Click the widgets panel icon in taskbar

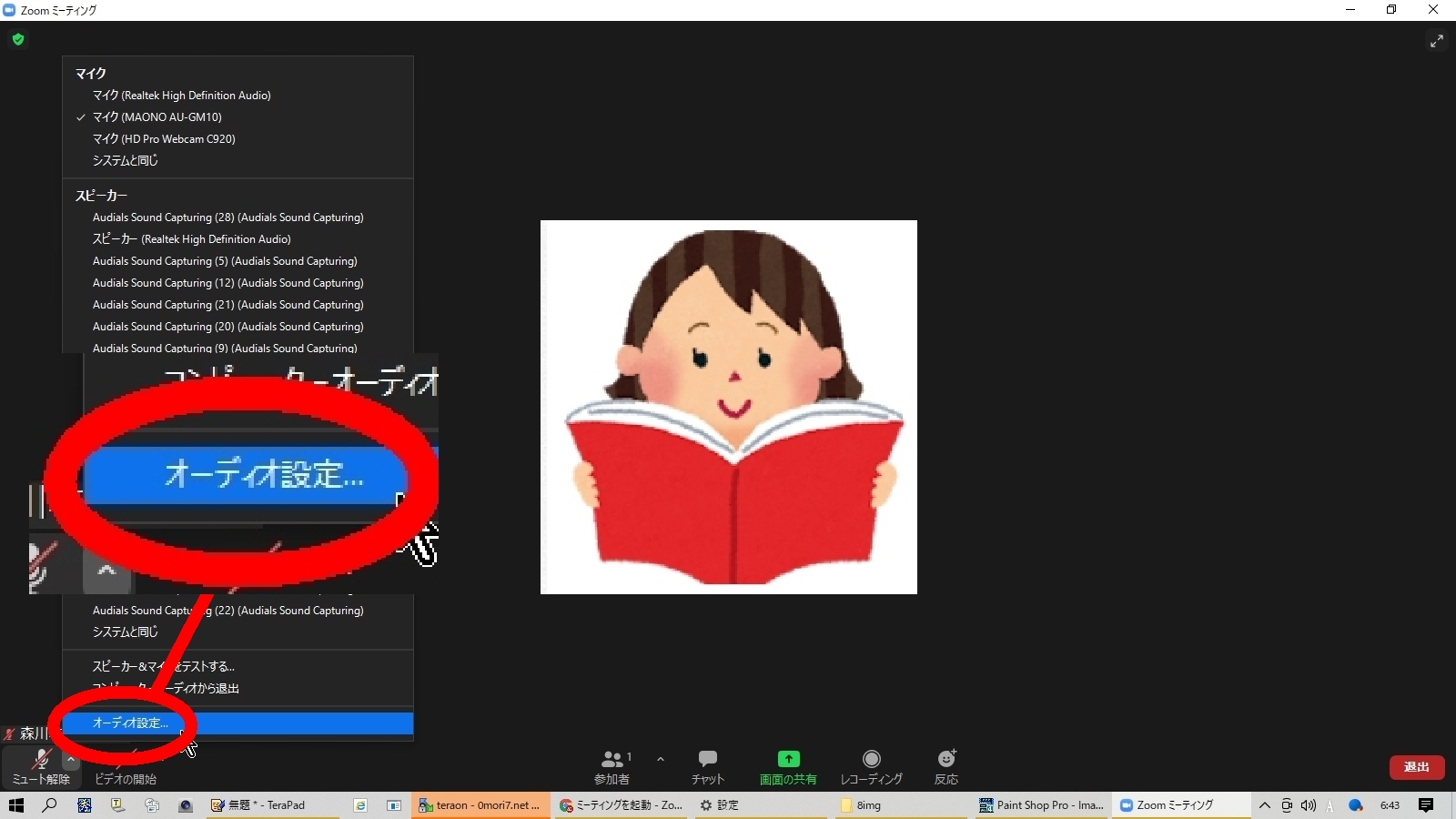[x=394, y=805]
